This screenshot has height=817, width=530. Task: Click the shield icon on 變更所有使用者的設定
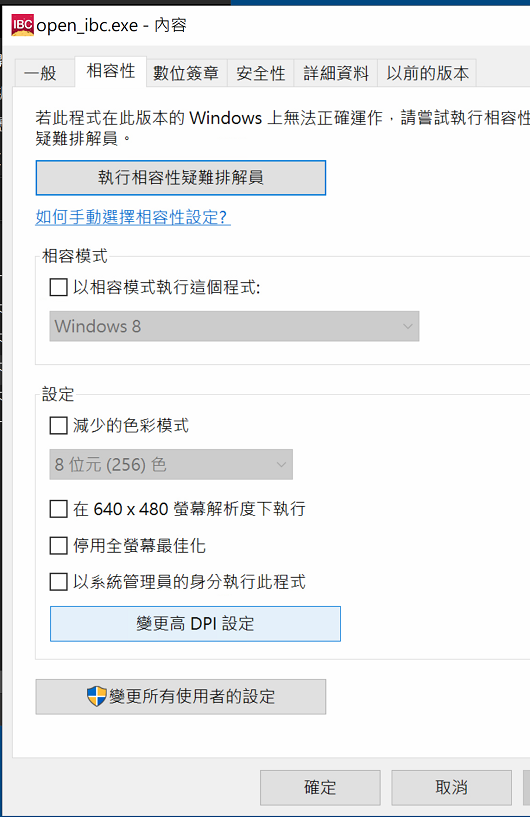point(97,696)
